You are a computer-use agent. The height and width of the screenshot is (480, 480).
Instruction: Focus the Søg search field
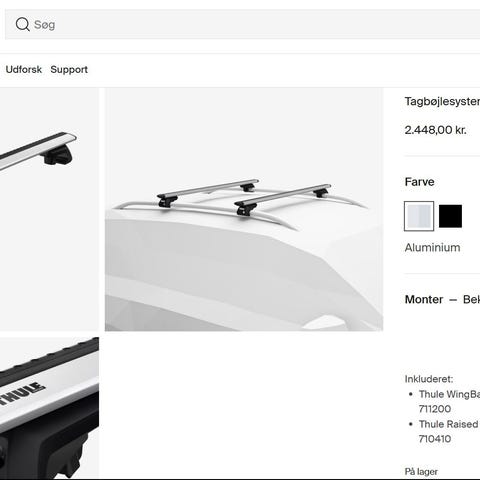pos(243,24)
